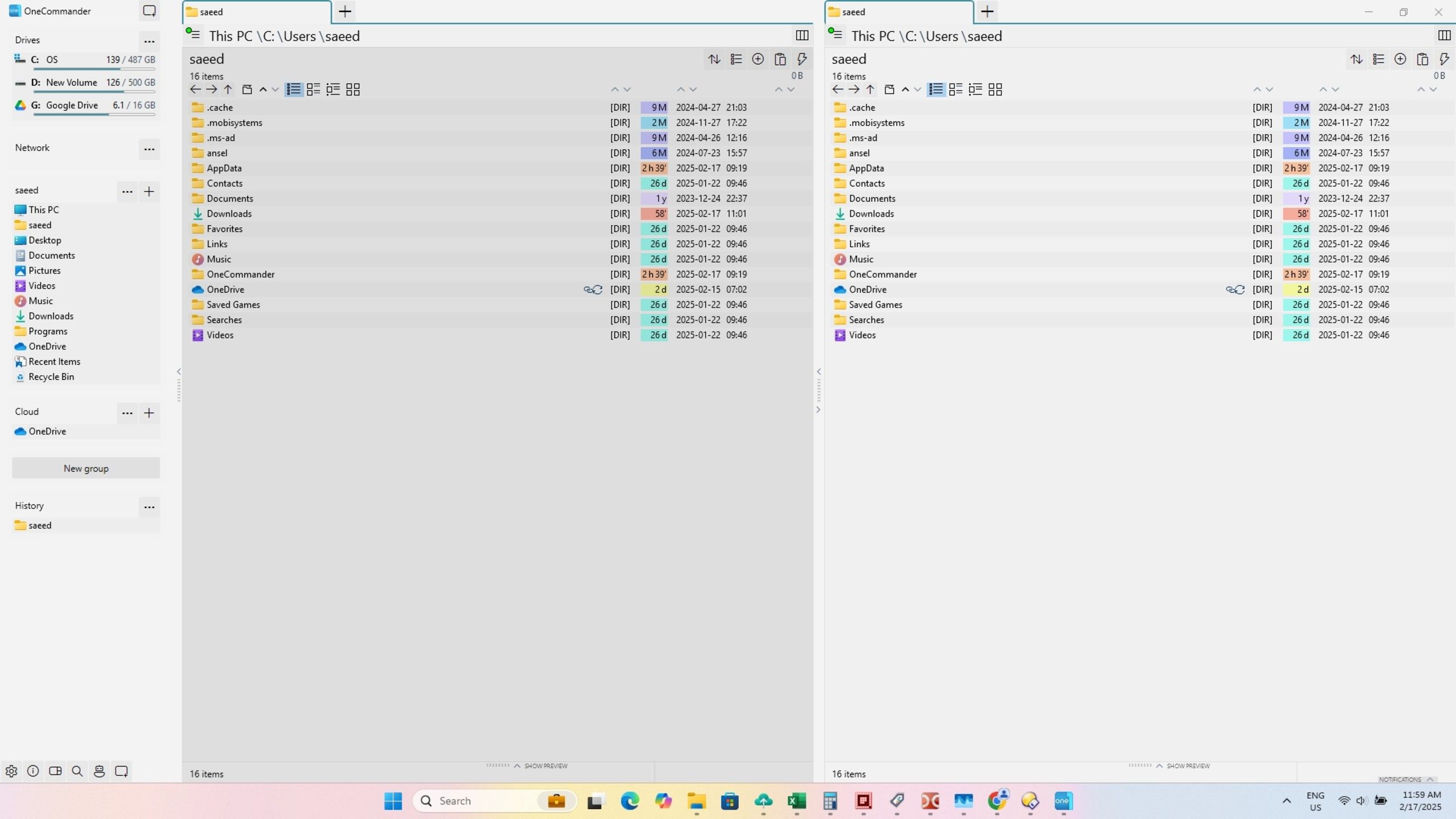Viewport: 1456px width, 819px height.
Task: Toggle the History section visibility
Action: [x=28, y=505]
